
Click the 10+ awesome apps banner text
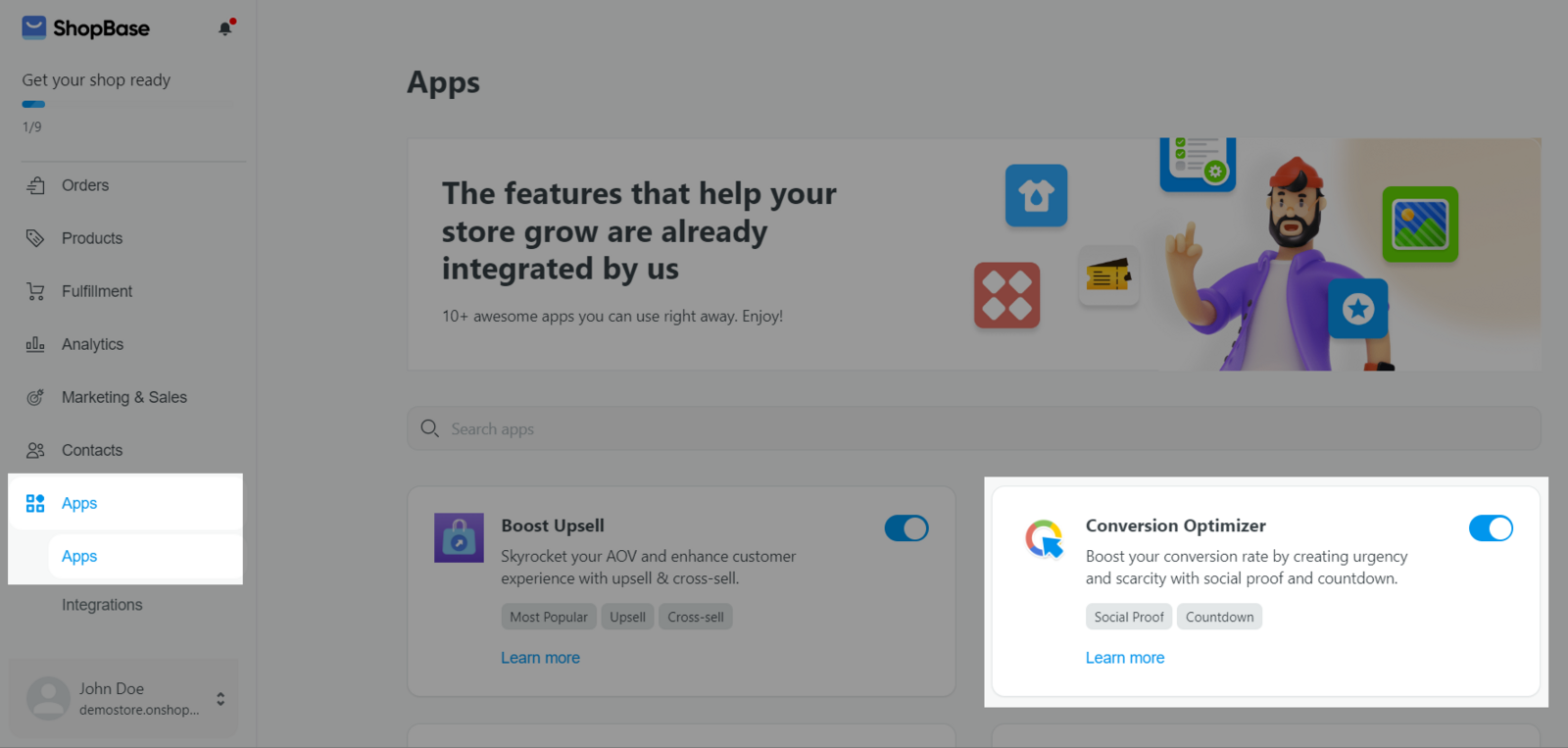[x=612, y=316]
